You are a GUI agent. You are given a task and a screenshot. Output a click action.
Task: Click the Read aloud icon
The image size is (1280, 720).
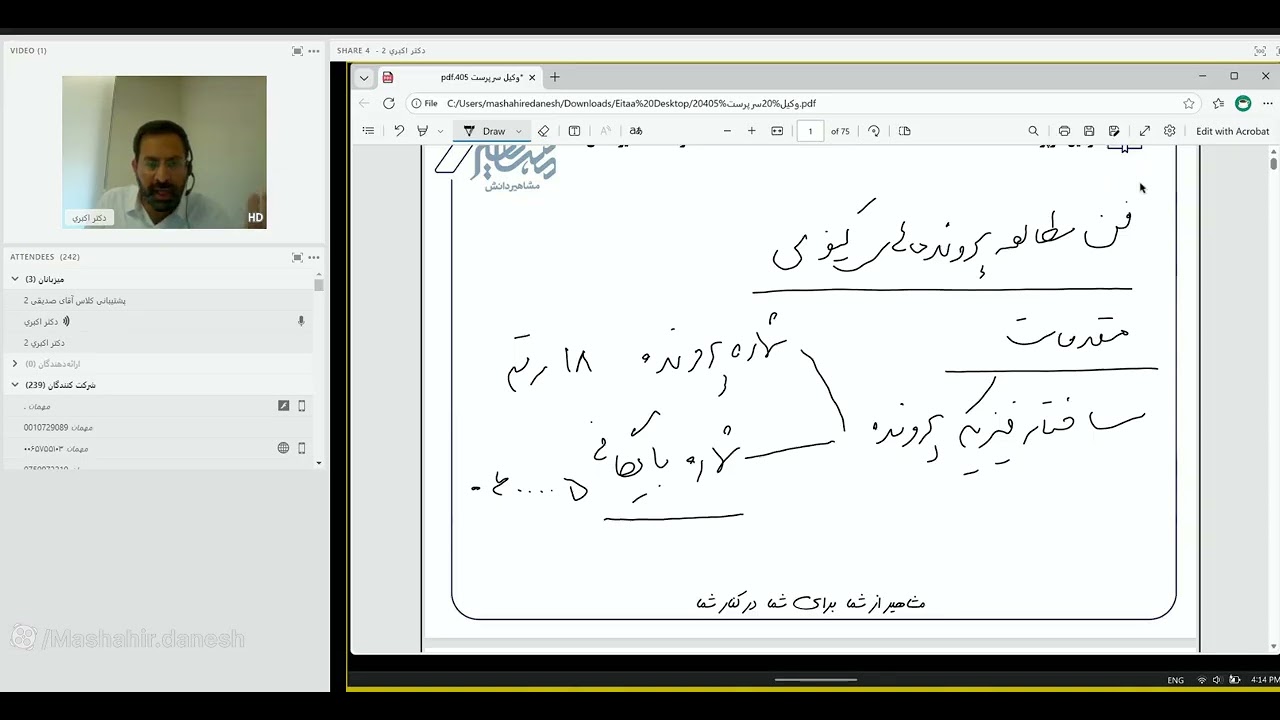pyautogui.click(x=605, y=131)
